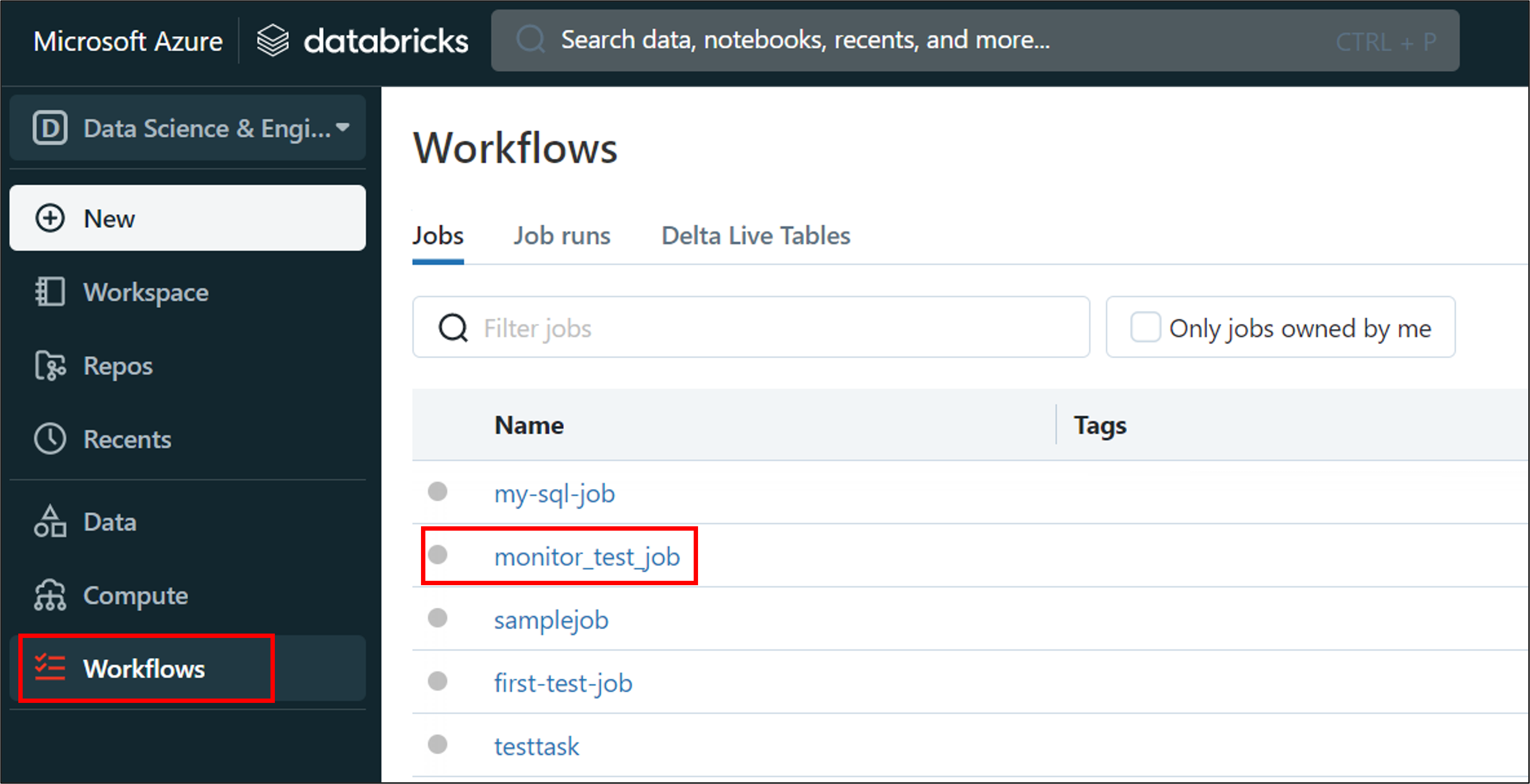Click the Workflows checklist icon
Viewport: 1530px width, 784px height.
(x=50, y=668)
